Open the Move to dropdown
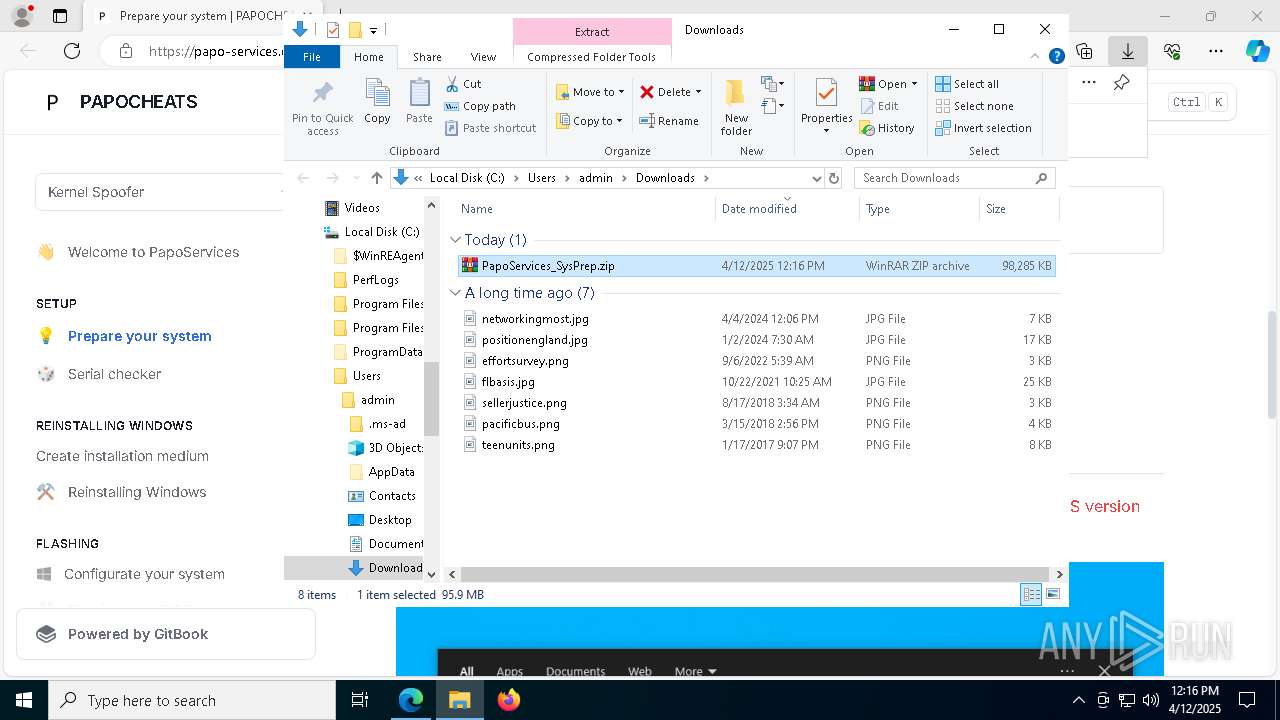Viewport: 1280px width, 720px height. tap(590, 92)
